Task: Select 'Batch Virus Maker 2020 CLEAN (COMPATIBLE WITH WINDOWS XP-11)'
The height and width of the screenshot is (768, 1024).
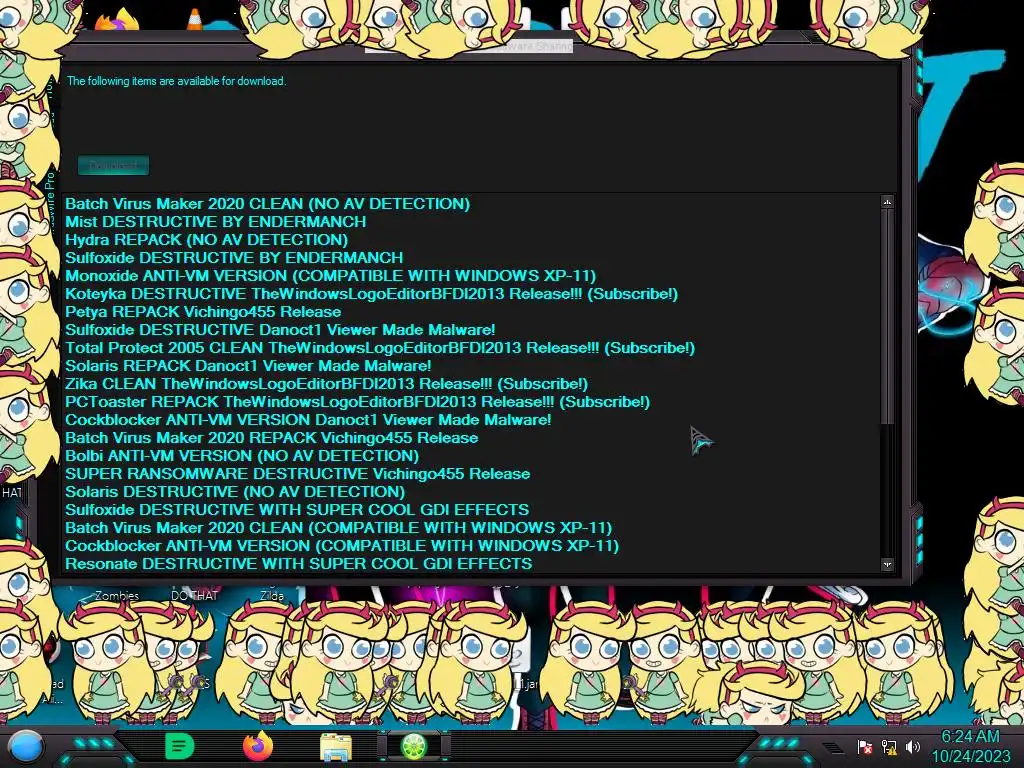Action: click(x=338, y=528)
